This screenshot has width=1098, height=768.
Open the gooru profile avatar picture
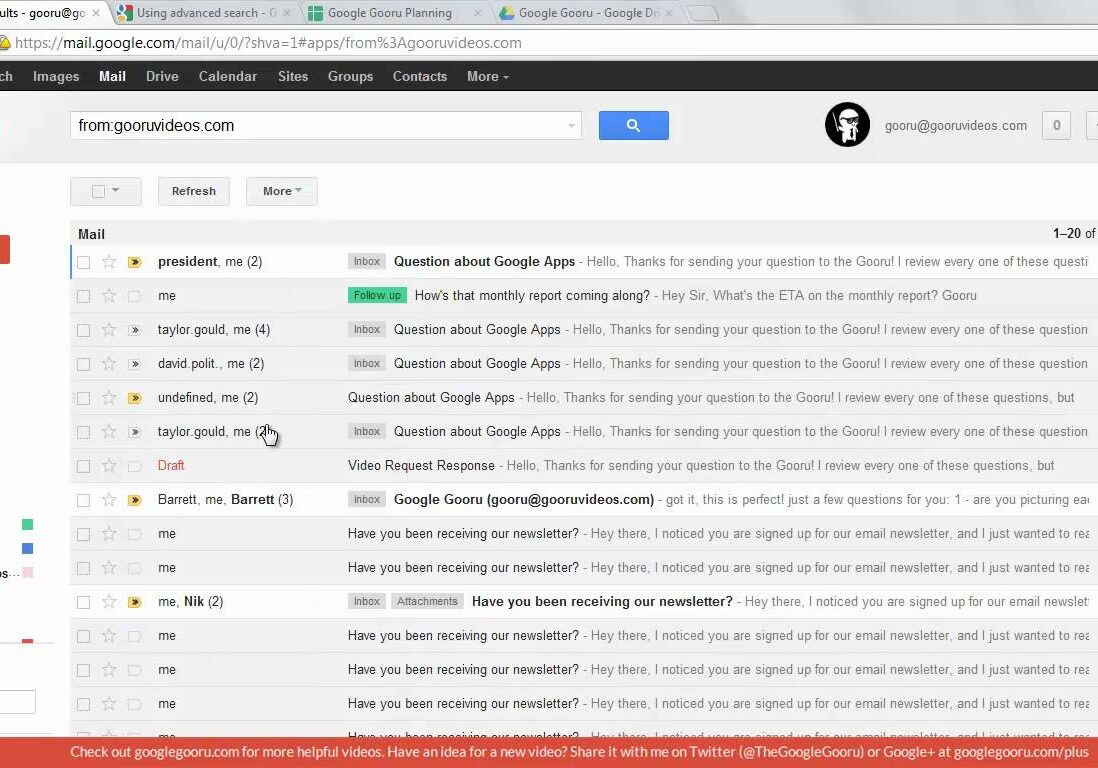[847, 125]
